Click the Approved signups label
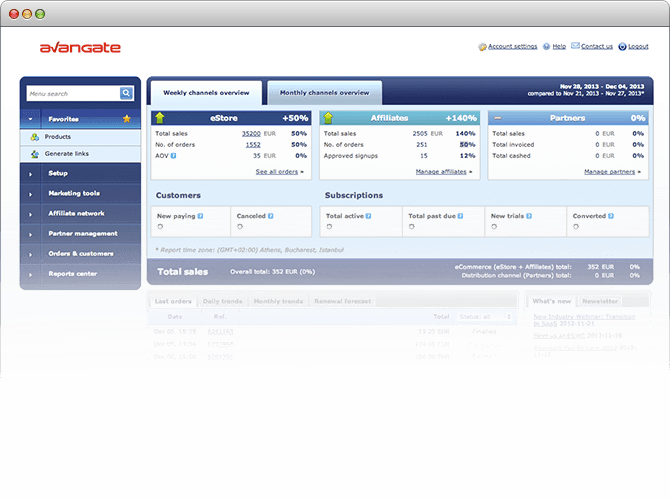The image size is (670, 500). point(351,156)
